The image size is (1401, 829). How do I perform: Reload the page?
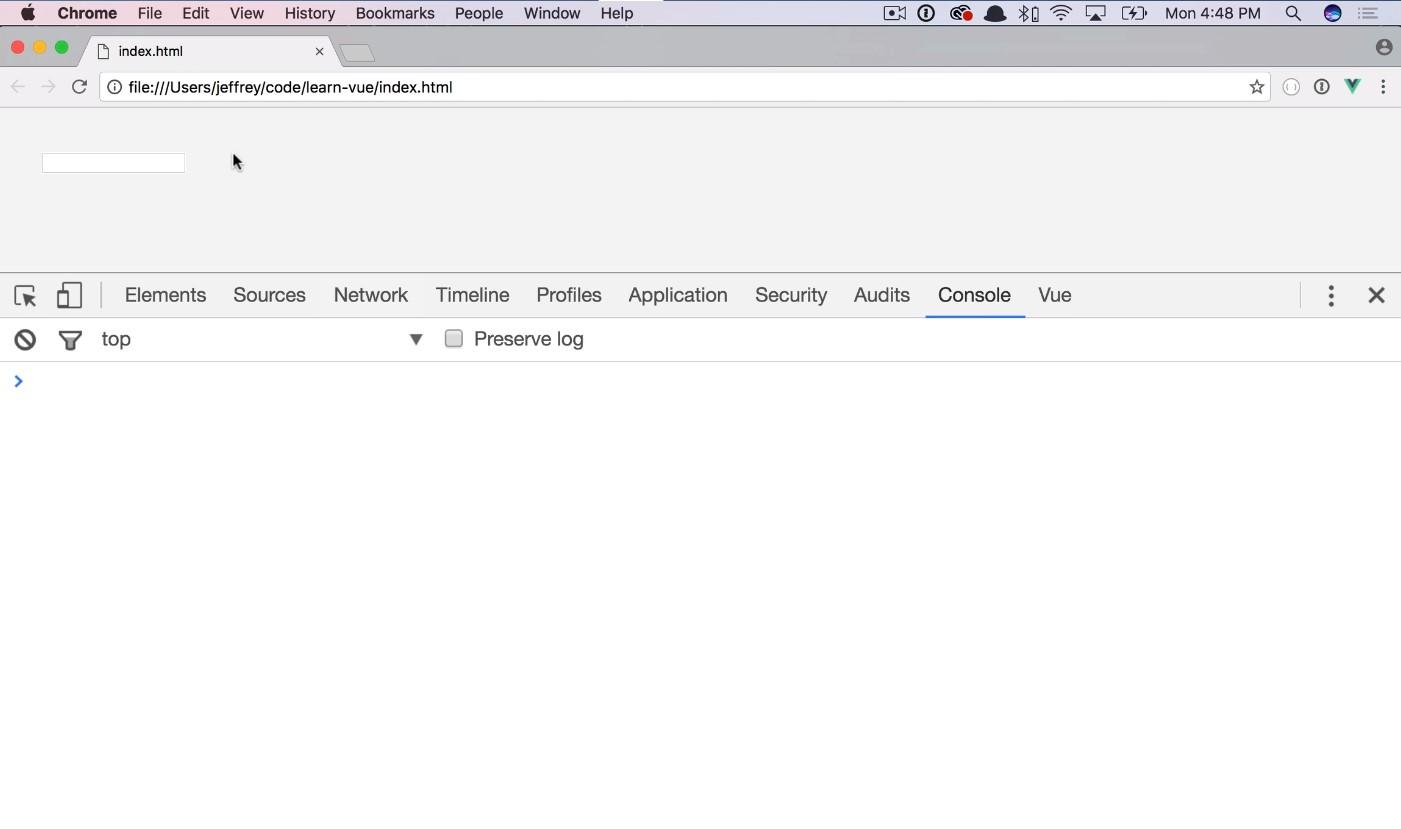[79, 87]
